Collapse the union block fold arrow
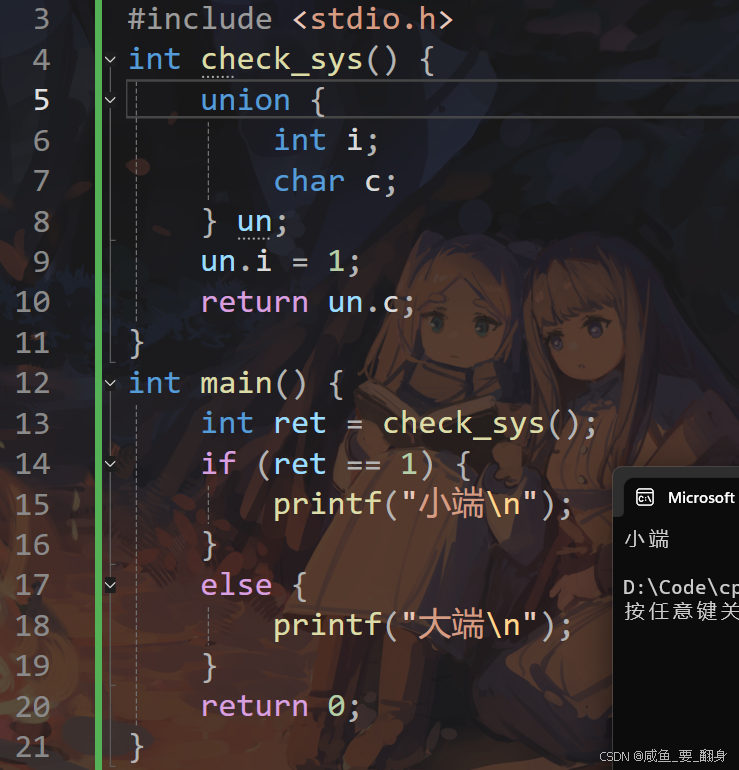Viewport: 739px width, 770px height. point(110,100)
